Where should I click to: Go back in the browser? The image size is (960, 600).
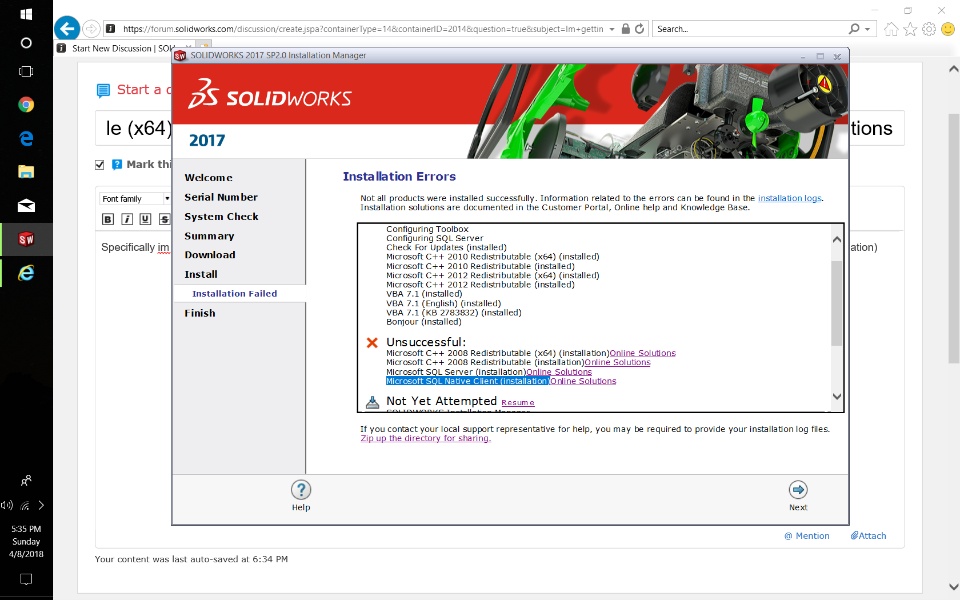click(x=67, y=29)
